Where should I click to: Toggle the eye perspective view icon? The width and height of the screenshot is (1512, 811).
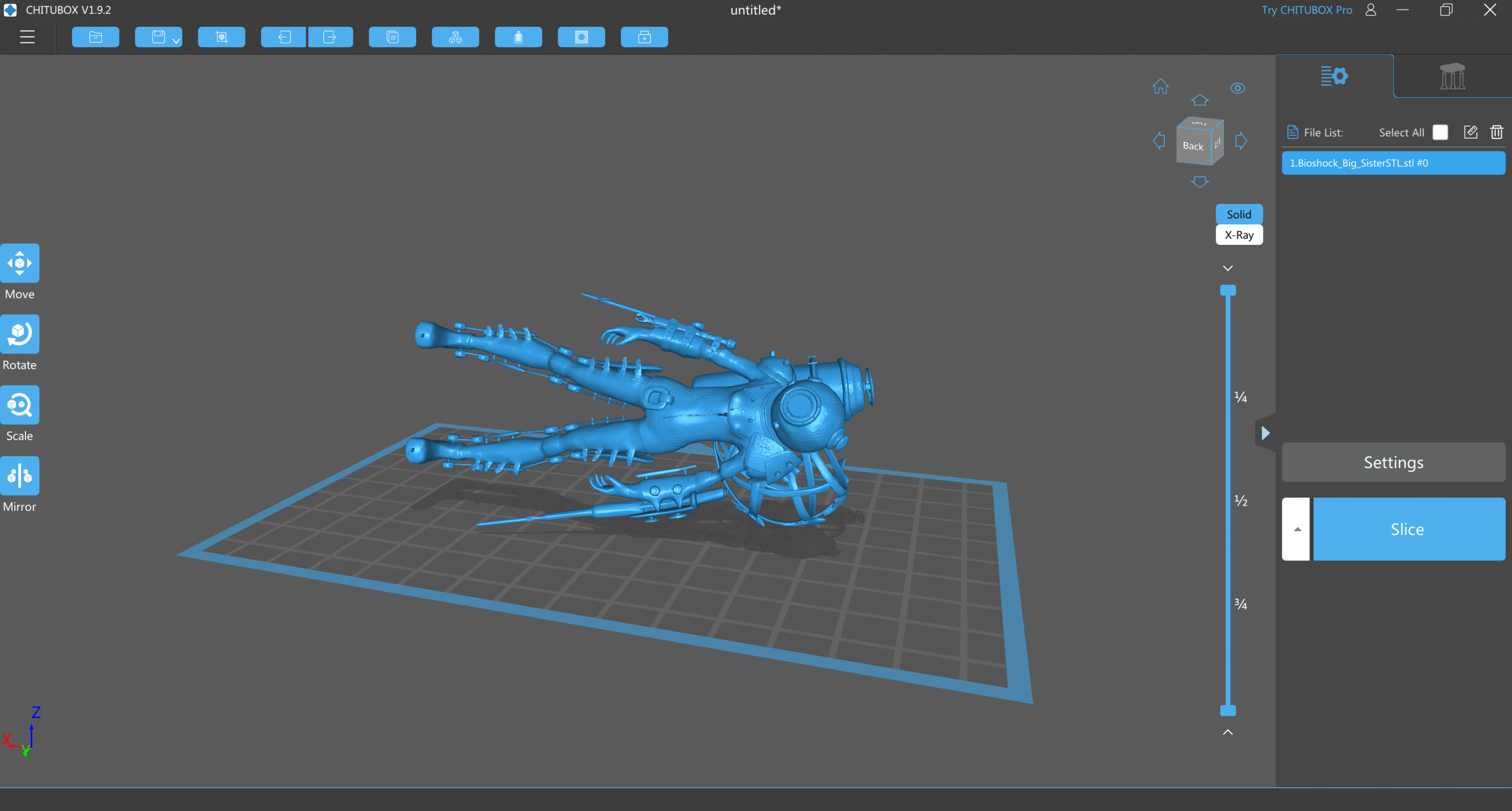[1237, 88]
